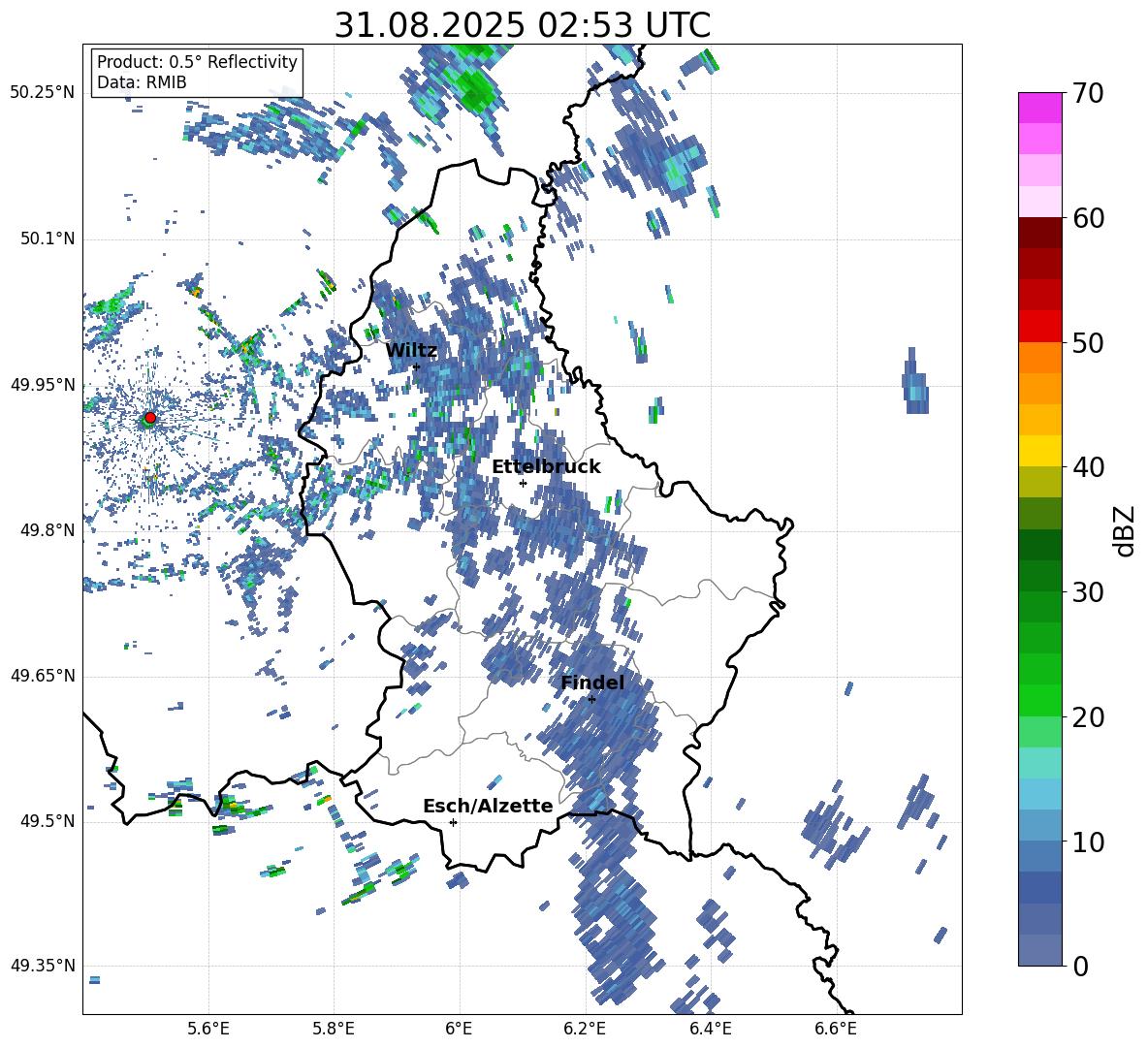
Task: Click the 20 colorbar tick label
Action: click(1088, 717)
